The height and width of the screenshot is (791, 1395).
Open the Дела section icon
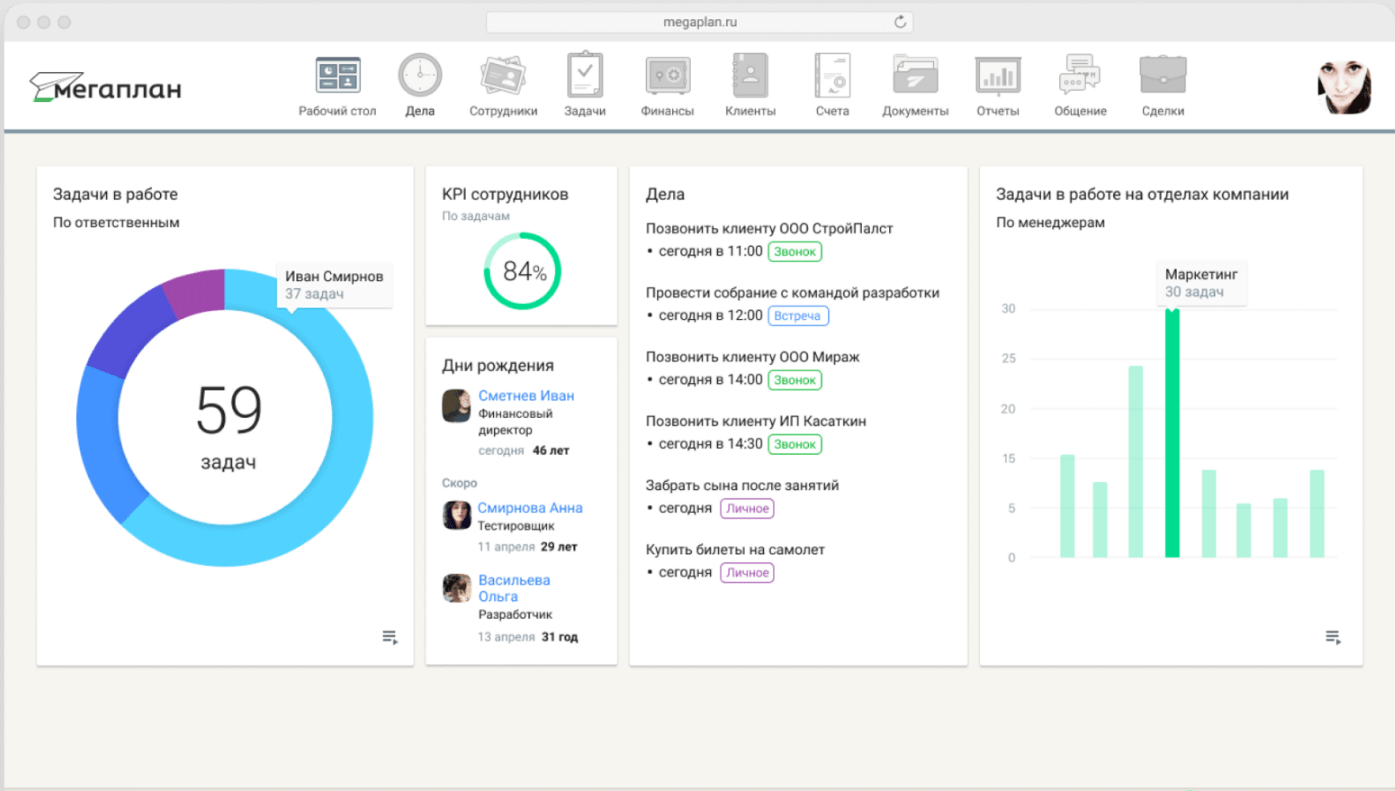(419, 75)
